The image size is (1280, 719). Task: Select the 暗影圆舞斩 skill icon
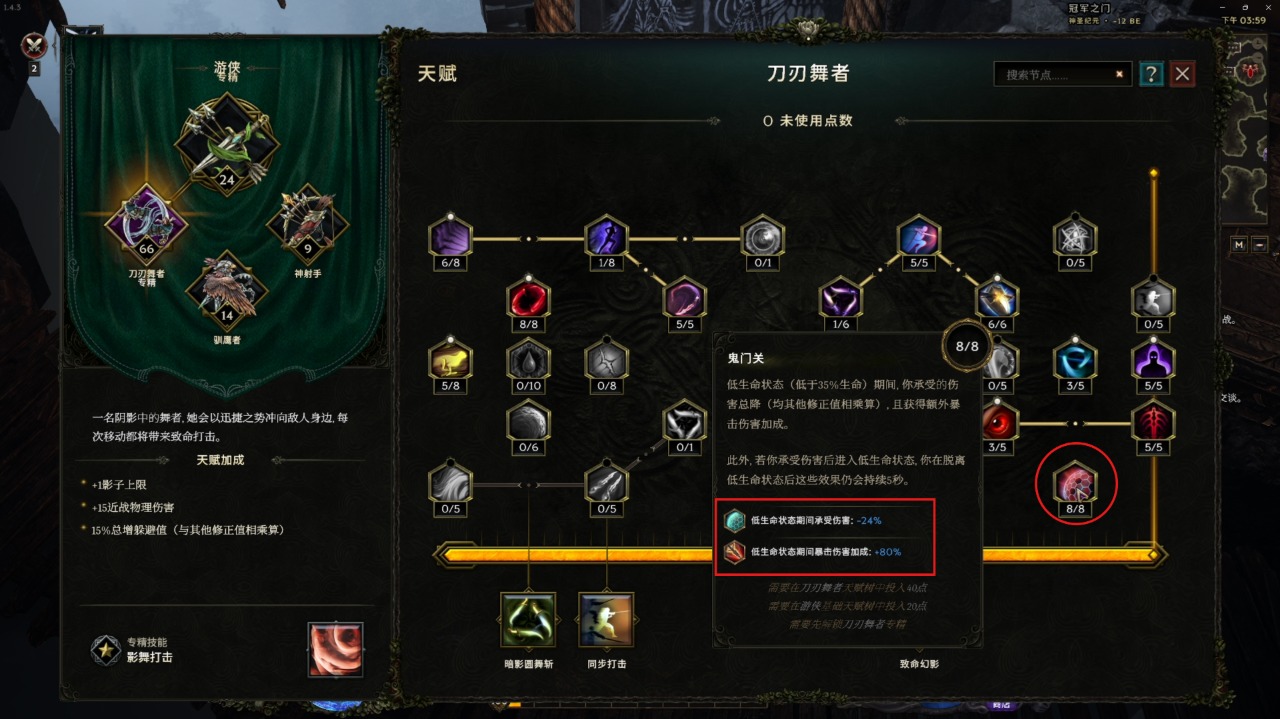(x=528, y=619)
